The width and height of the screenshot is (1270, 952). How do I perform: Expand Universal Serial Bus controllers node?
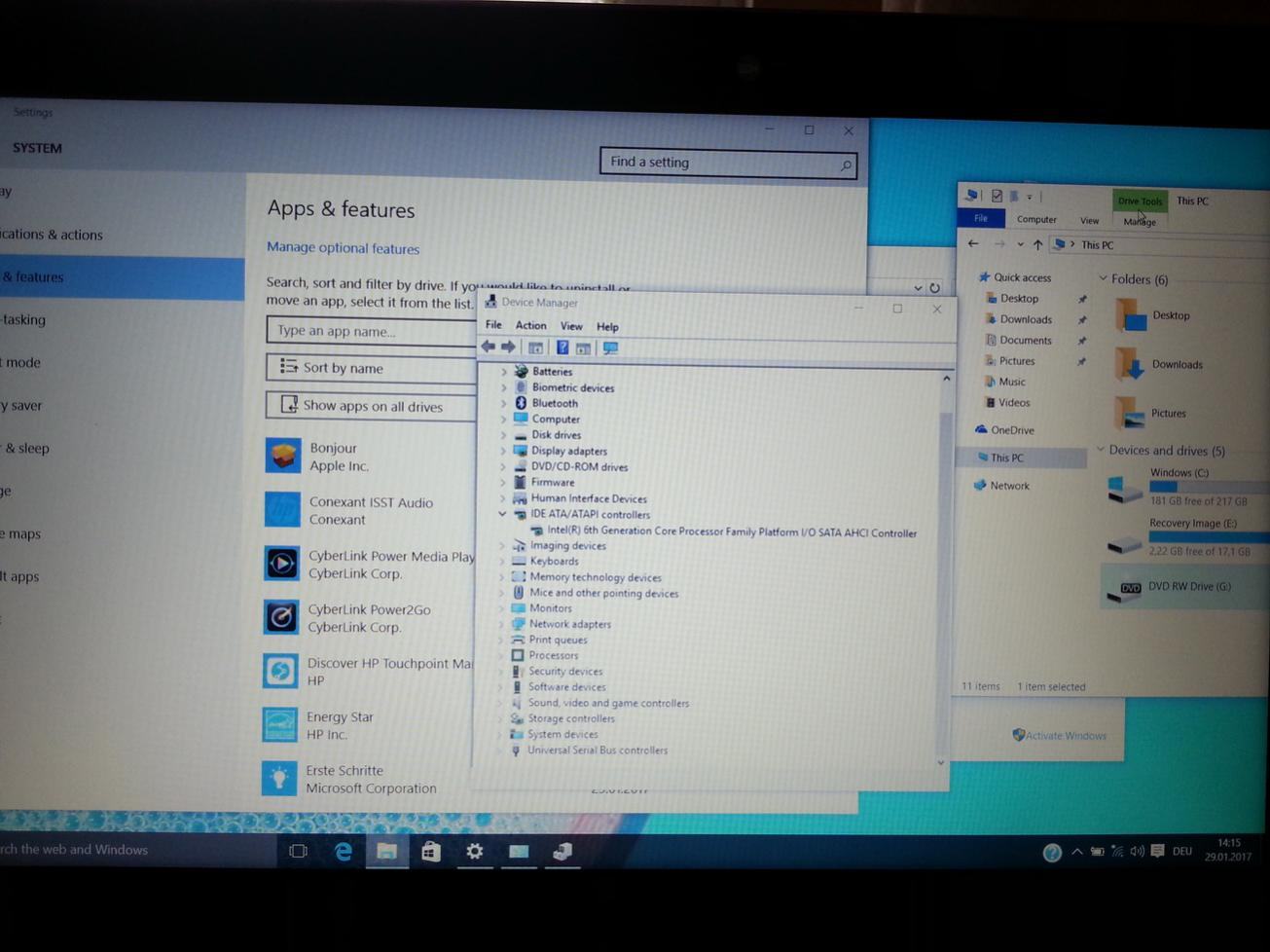501,751
